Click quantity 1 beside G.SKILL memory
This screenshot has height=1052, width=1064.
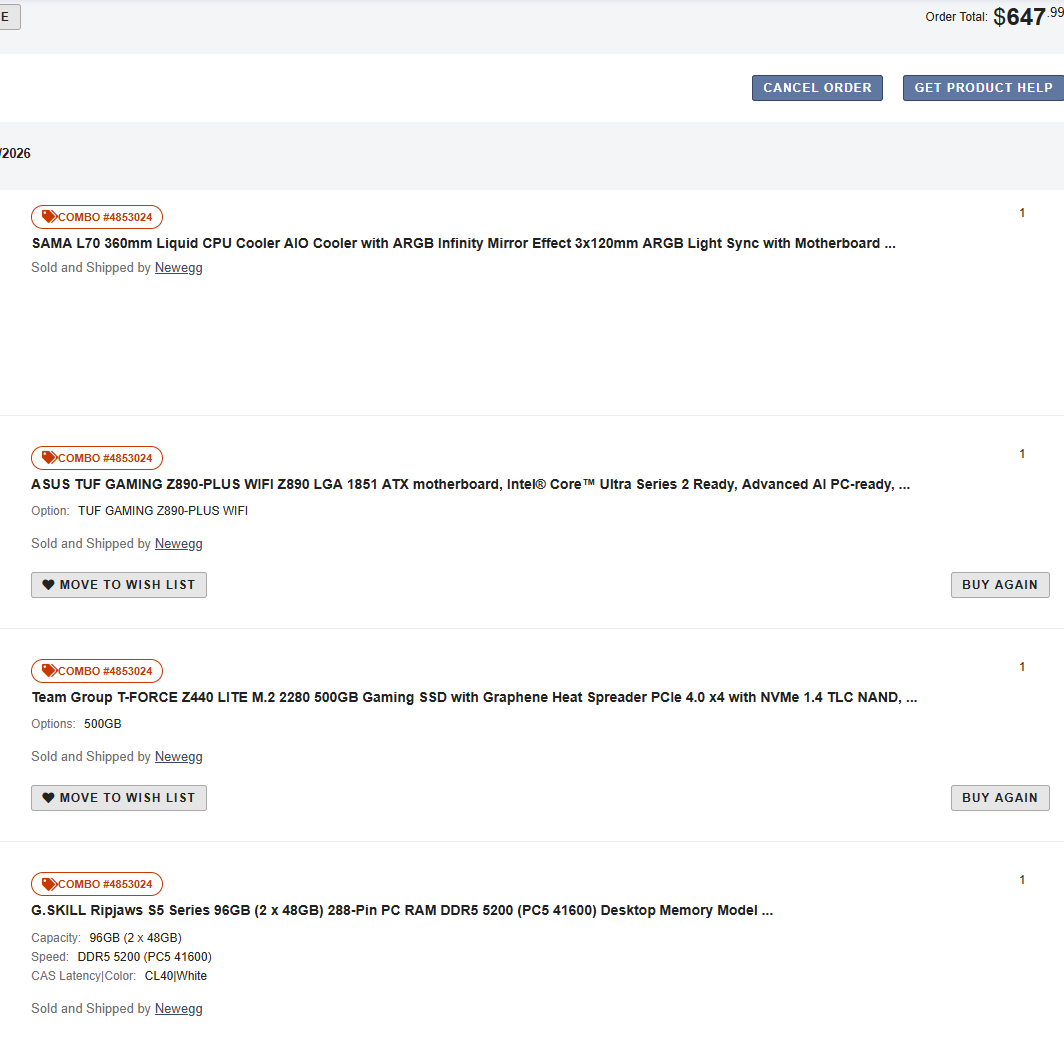[x=1022, y=880]
